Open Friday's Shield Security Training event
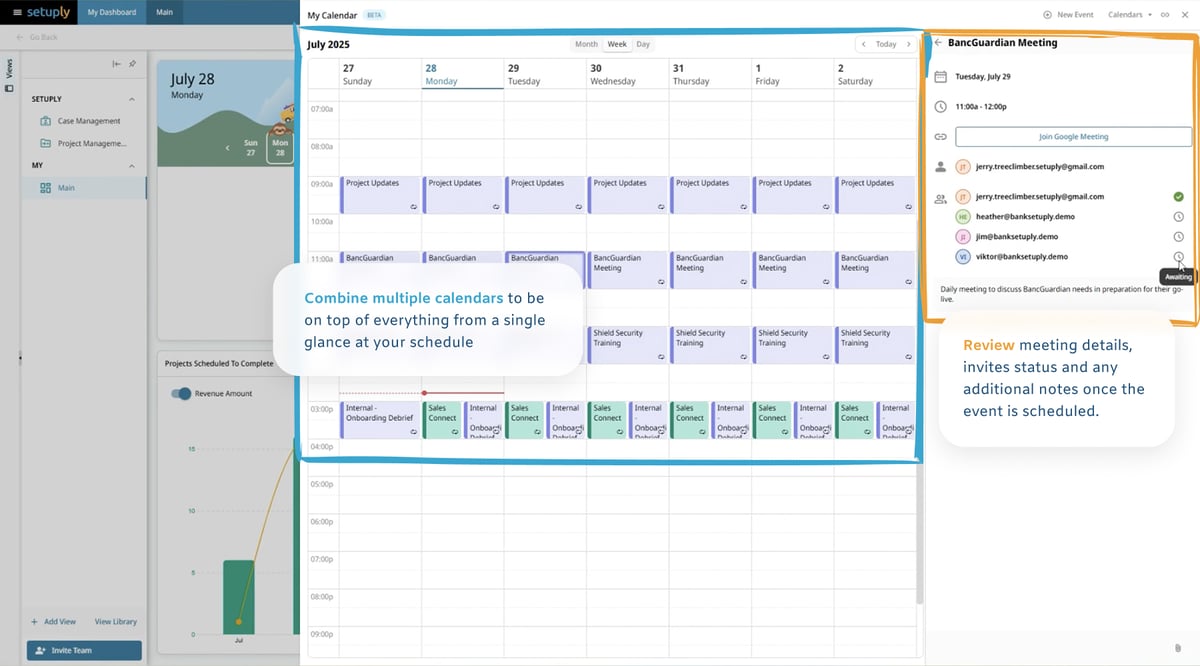This screenshot has height=666, width=1200. point(791,344)
